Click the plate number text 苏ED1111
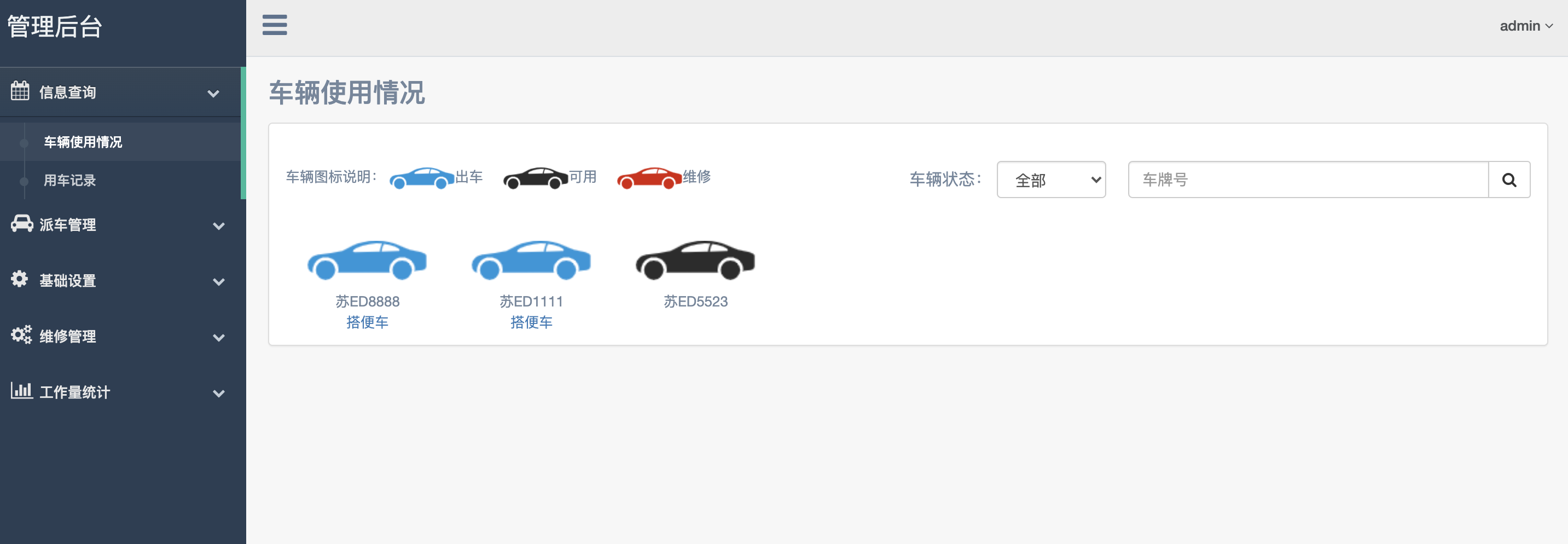The height and width of the screenshot is (544, 1568). click(x=531, y=302)
